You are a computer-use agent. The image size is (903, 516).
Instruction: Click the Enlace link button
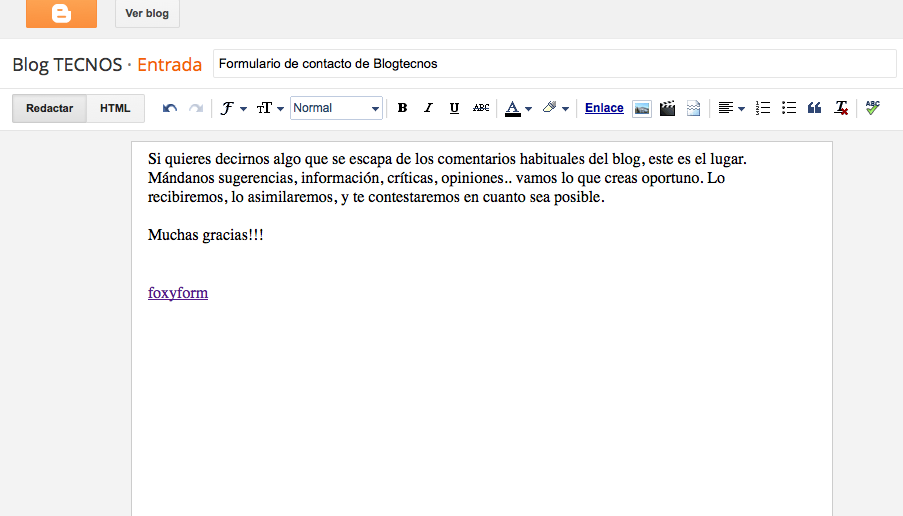pyautogui.click(x=604, y=108)
